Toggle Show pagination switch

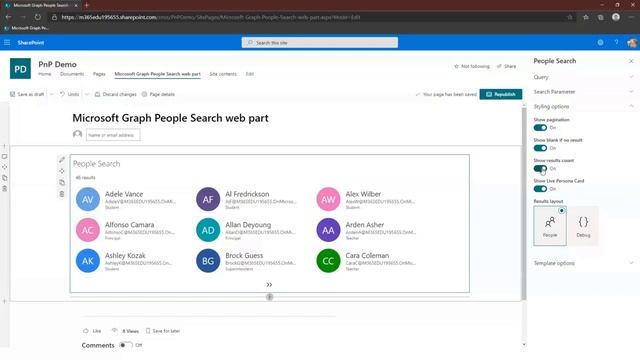pyautogui.click(x=540, y=128)
